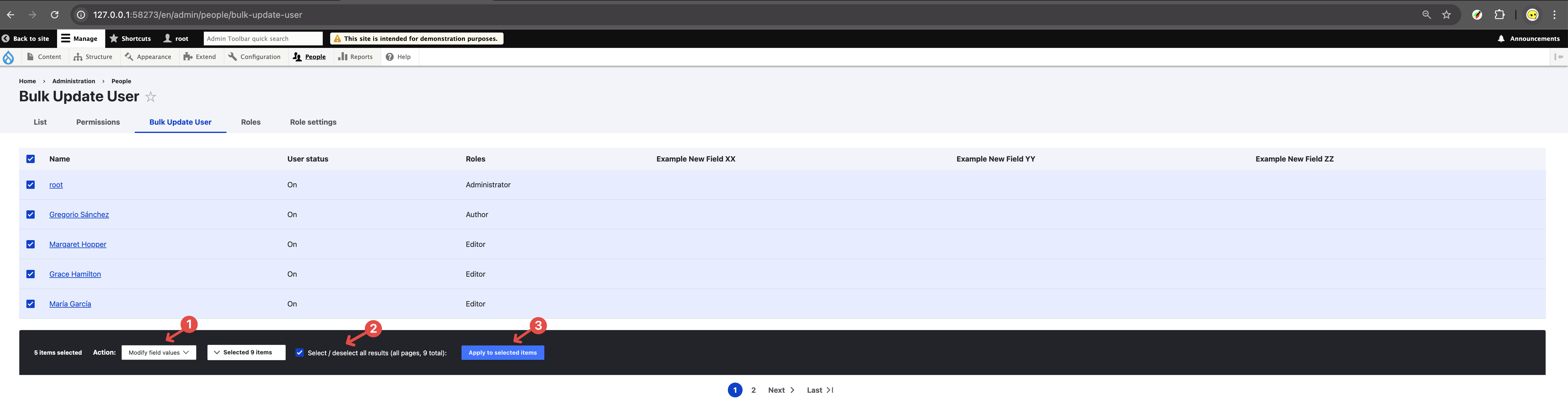The width and height of the screenshot is (1568, 417).
Task: Open the Modify field values action dropdown
Action: click(159, 353)
